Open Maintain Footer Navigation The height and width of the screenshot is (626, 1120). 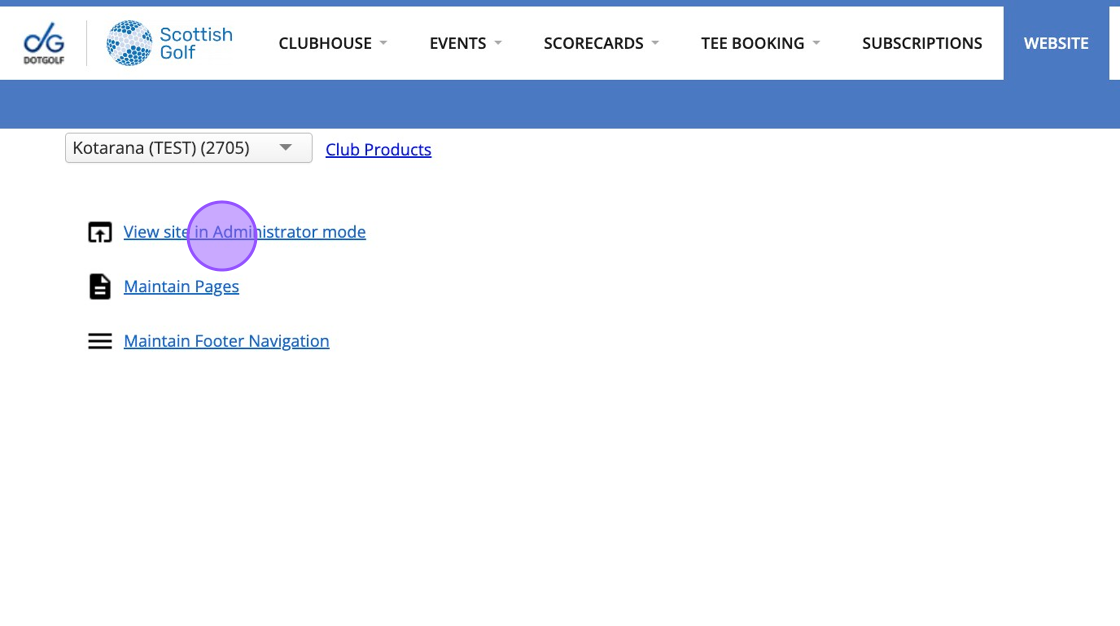pos(226,341)
